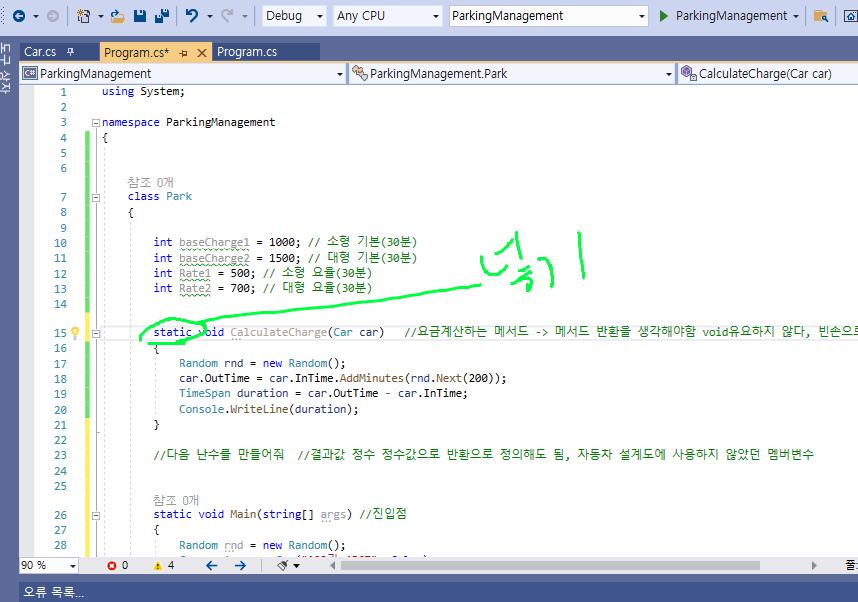This screenshot has width=858, height=602.
Task: Collapse the CalculateCharge method block
Action: point(96,333)
